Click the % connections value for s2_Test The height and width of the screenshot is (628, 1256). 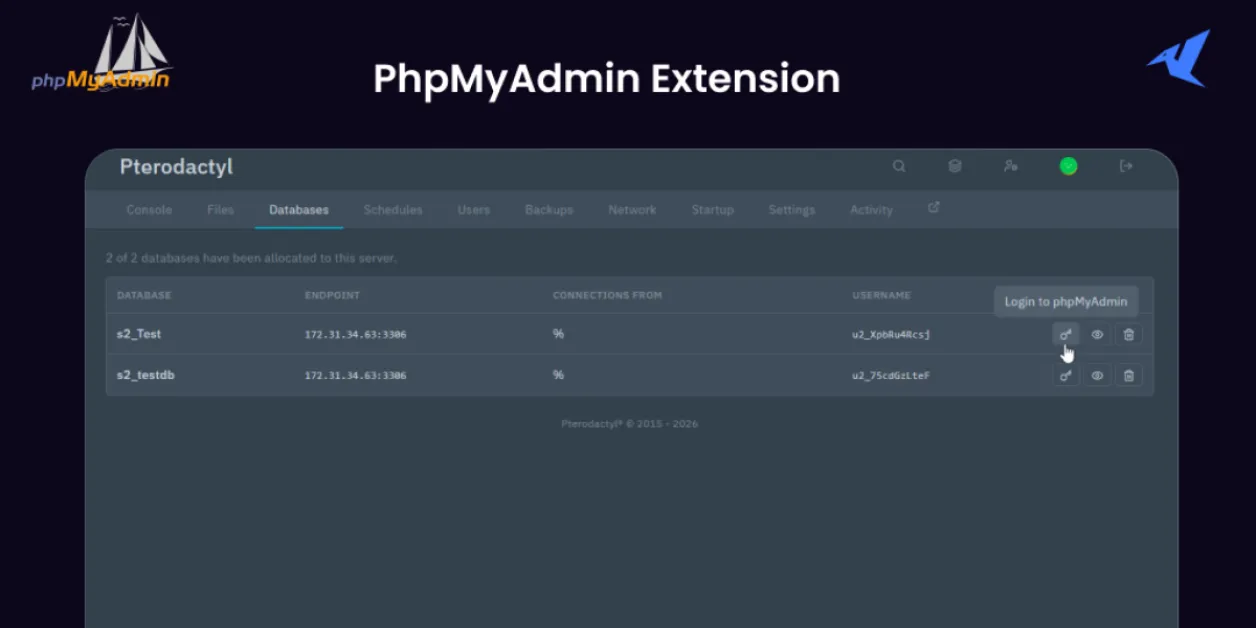(x=558, y=334)
